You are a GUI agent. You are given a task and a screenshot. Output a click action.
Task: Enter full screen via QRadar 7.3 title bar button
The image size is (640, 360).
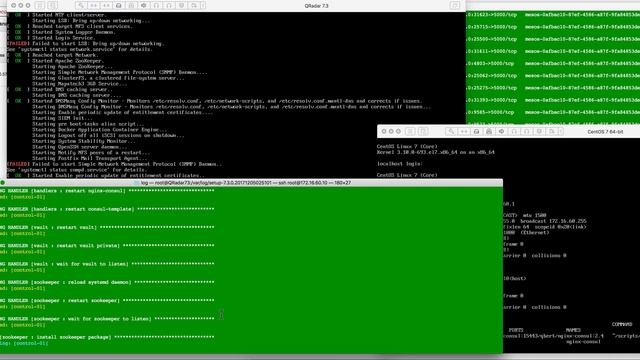point(454,5)
